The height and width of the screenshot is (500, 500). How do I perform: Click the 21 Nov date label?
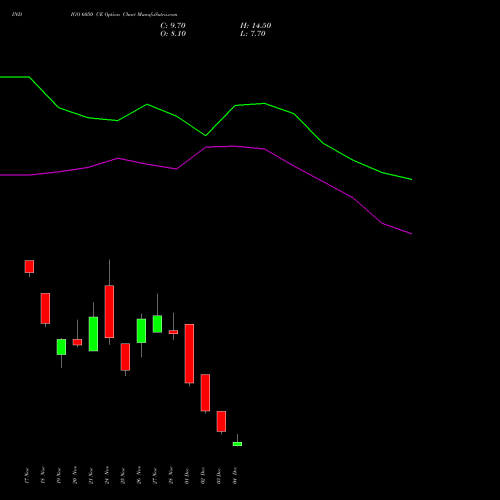[91, 475]
